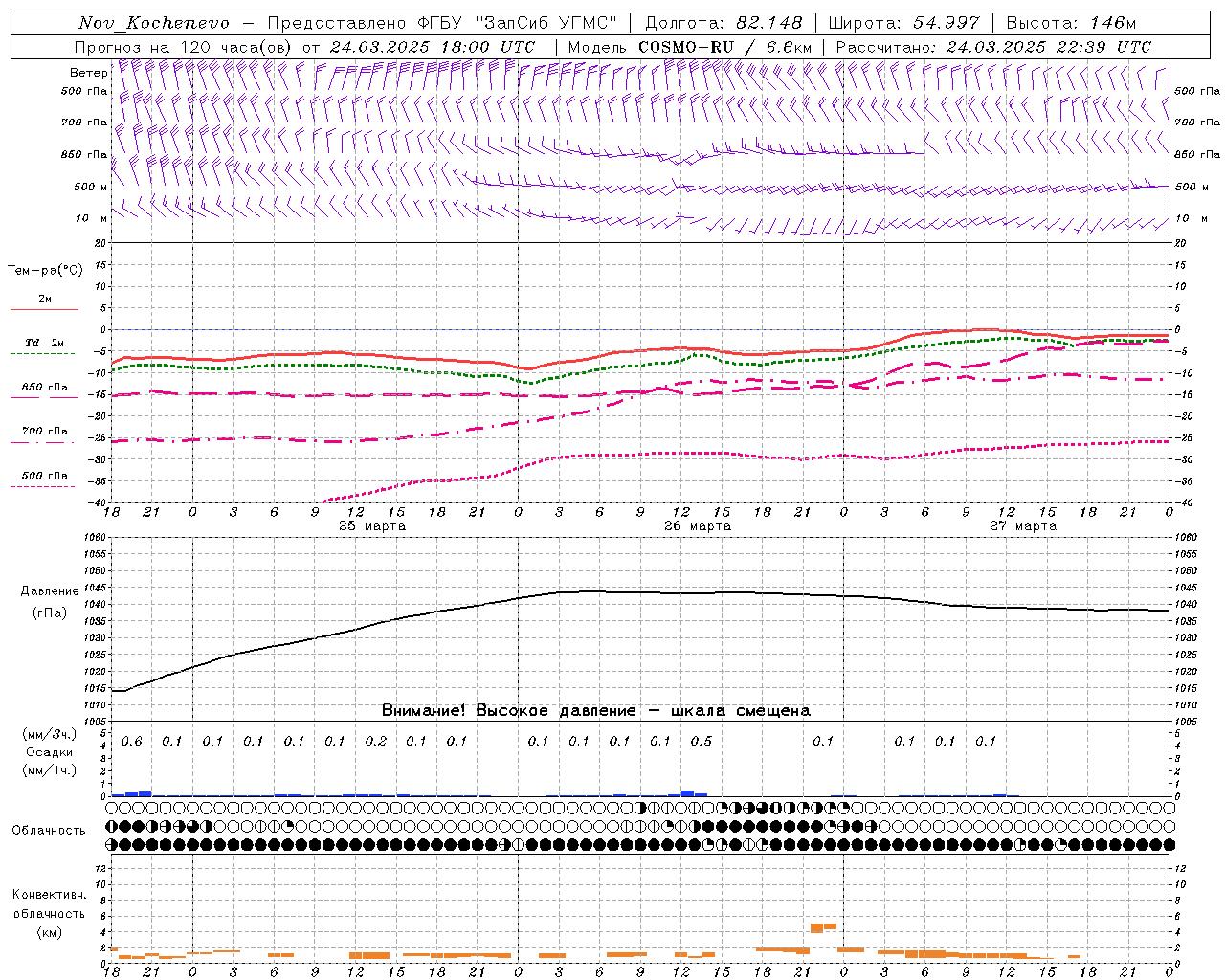Click the Модель COSMO-RU / 6.6км text
This screenshot has height=980, width=1225.
[x=690, y=47]
